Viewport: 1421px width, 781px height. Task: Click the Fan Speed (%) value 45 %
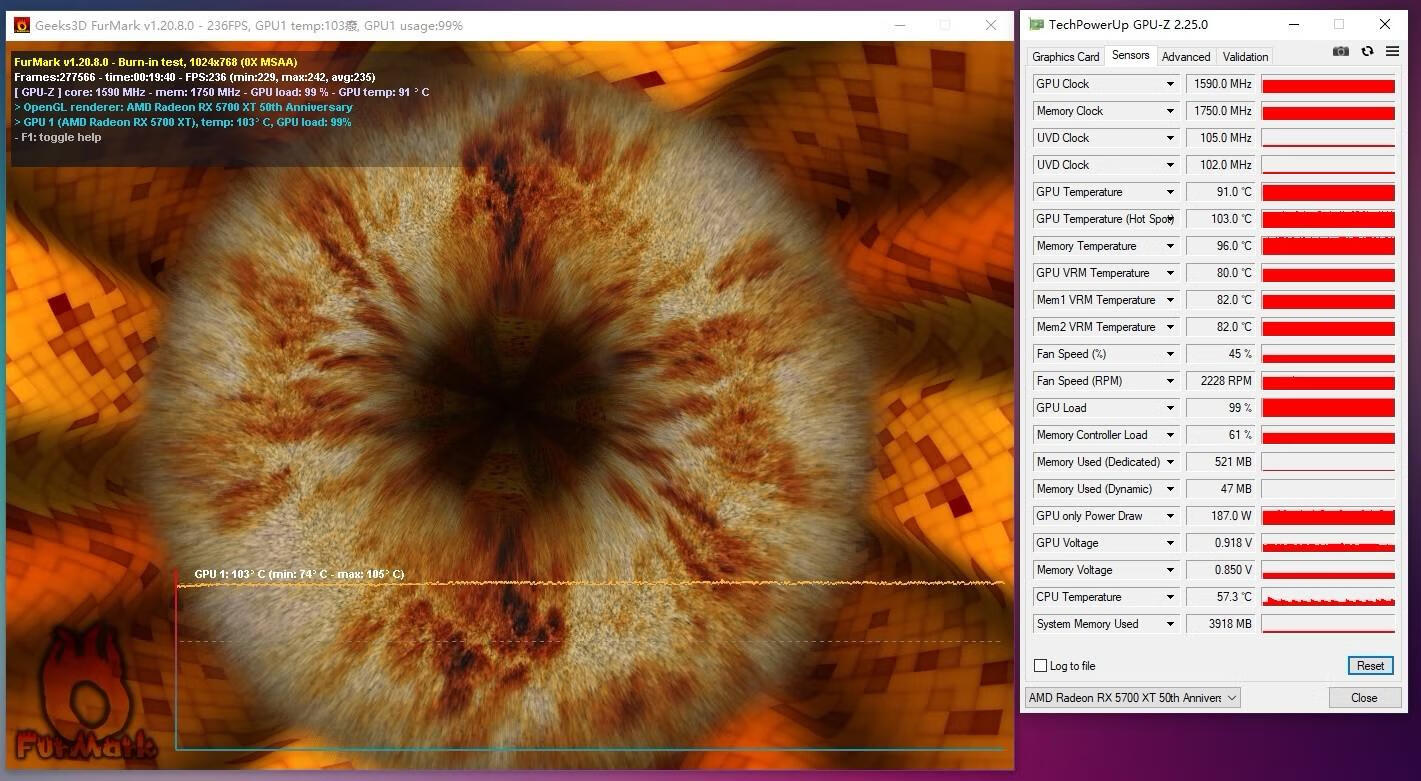tap(1221, 354)
